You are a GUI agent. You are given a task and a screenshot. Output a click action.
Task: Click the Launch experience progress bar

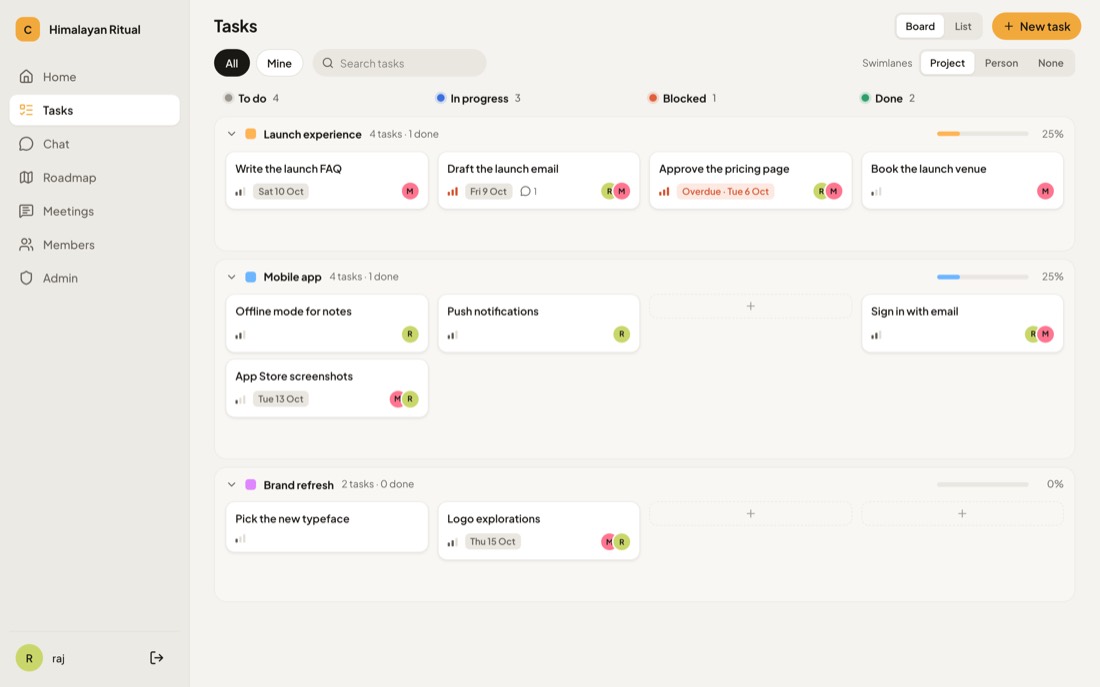[x=982, y=134]
